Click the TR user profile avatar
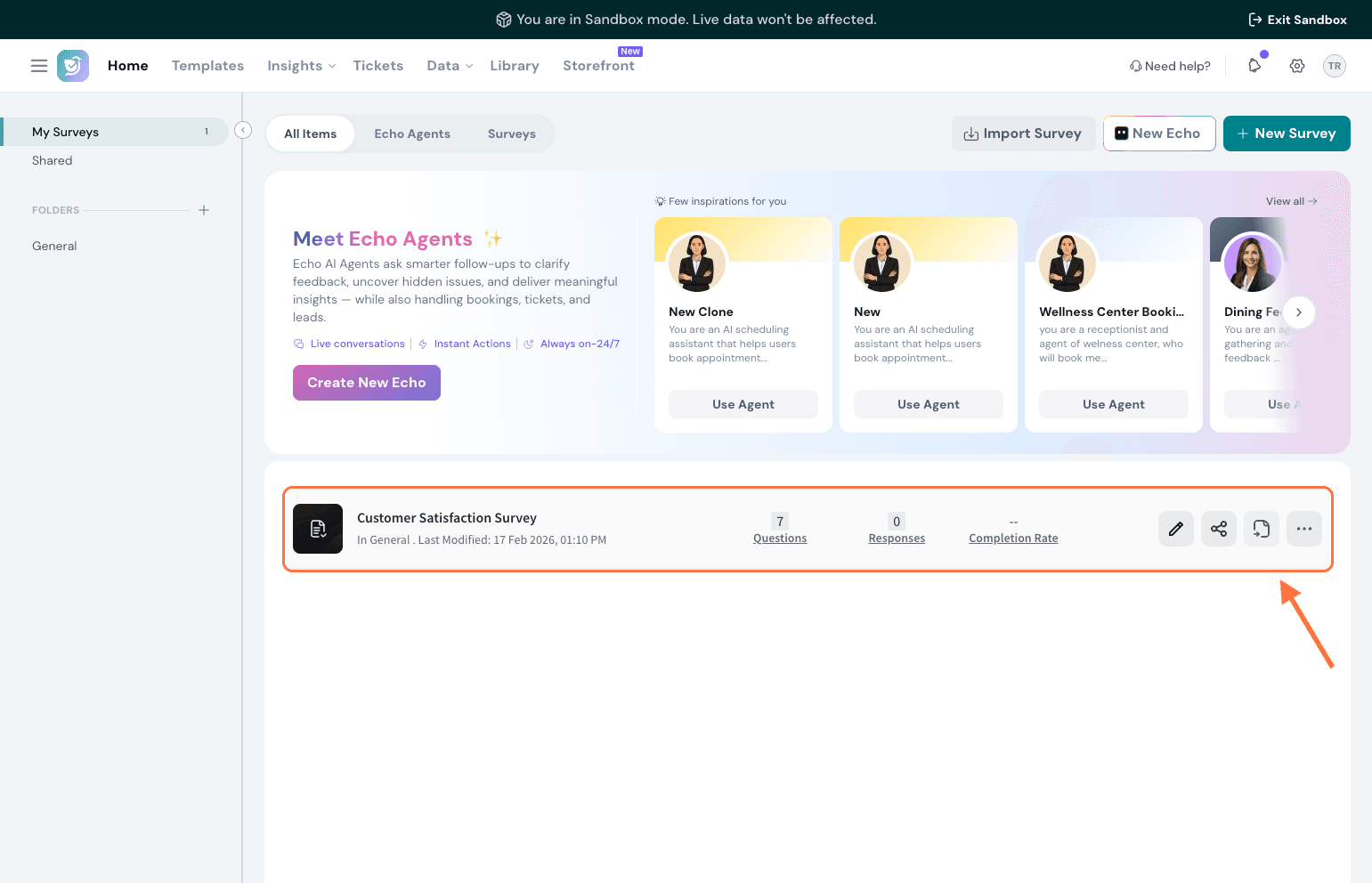 click(x=1334, y=66)
